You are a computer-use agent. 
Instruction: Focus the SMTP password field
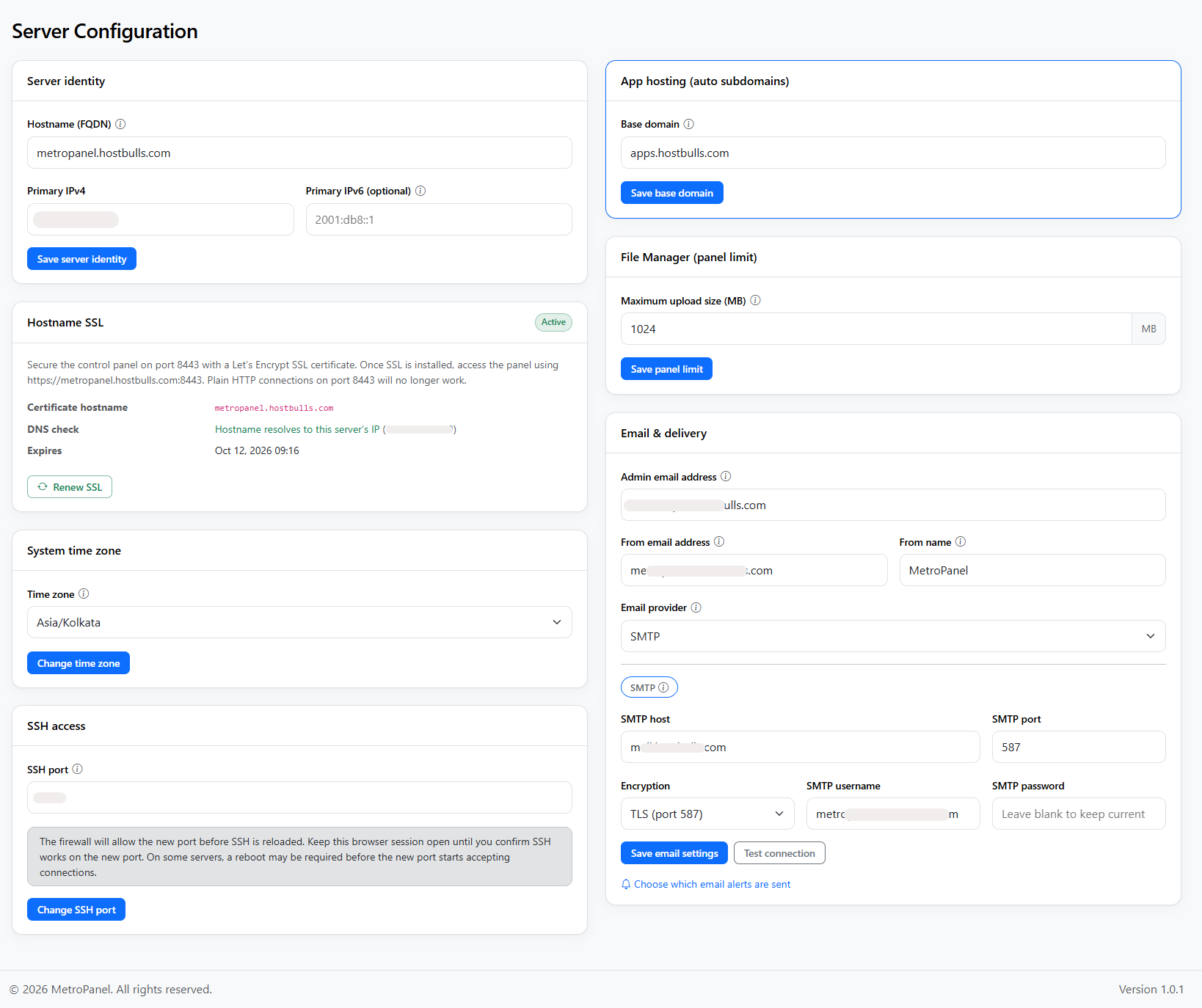(1079, 814)
